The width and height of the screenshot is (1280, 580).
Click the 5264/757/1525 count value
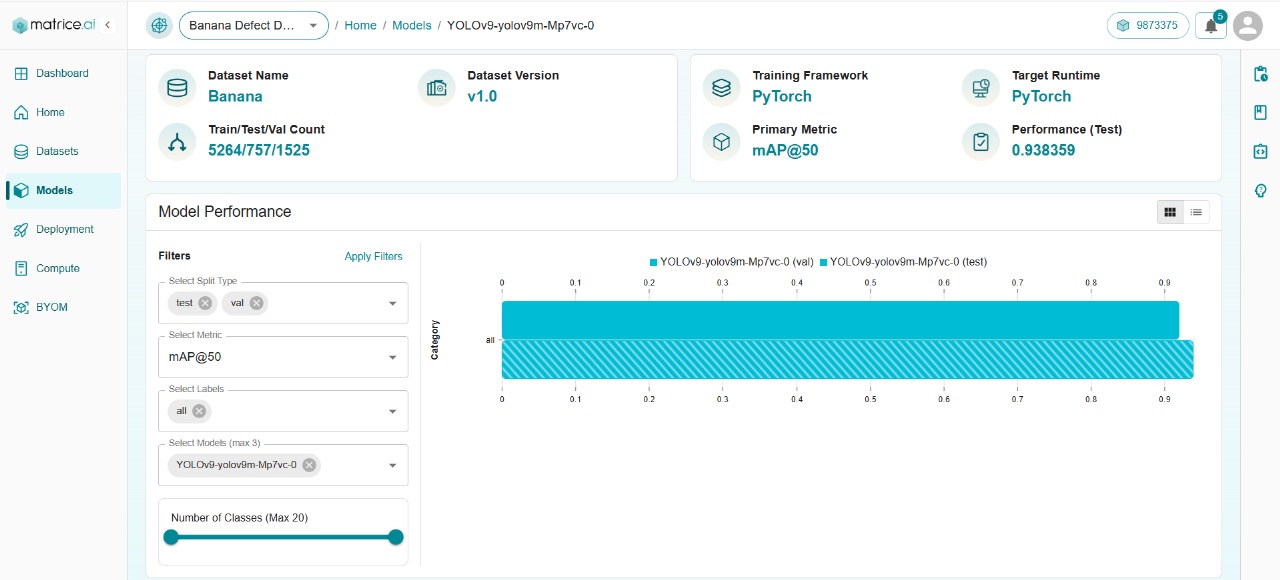(x=259, y=151)
